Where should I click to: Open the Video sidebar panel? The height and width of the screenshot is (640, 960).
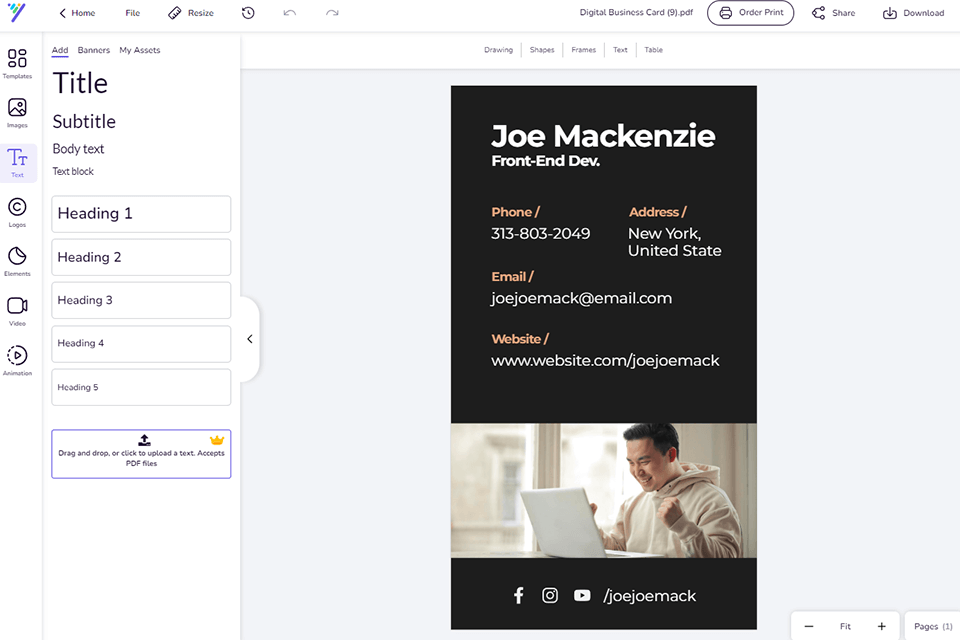(17, 310)
